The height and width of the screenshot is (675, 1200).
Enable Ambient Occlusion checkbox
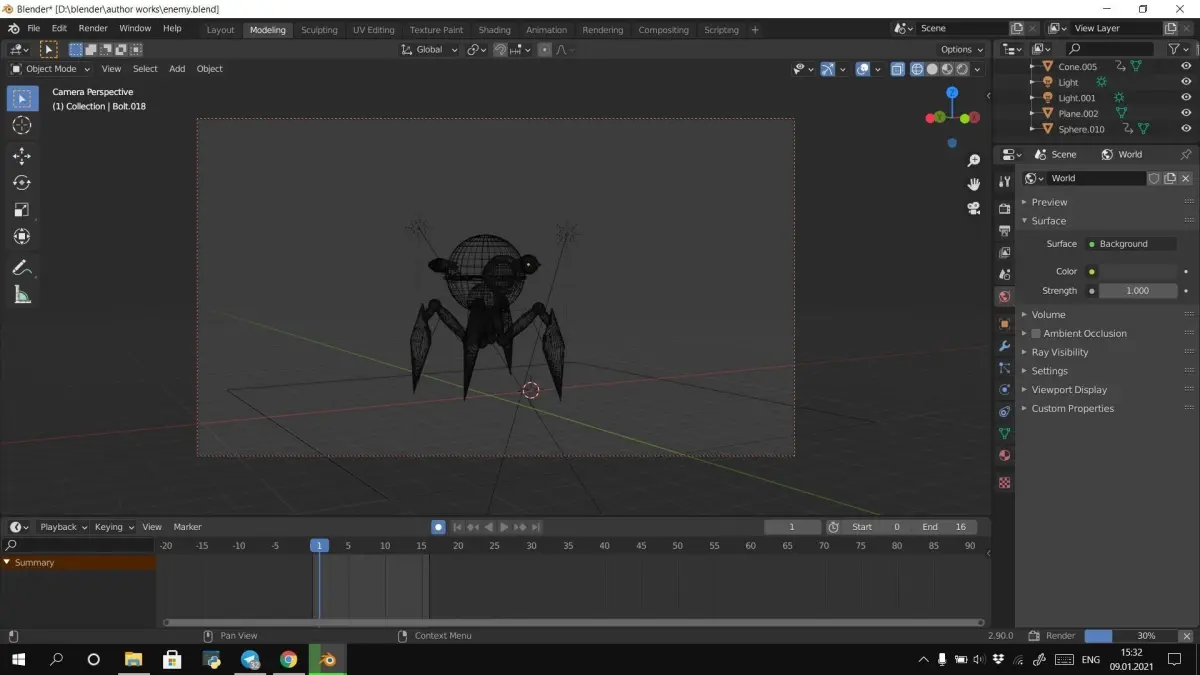click(1036, 334)
